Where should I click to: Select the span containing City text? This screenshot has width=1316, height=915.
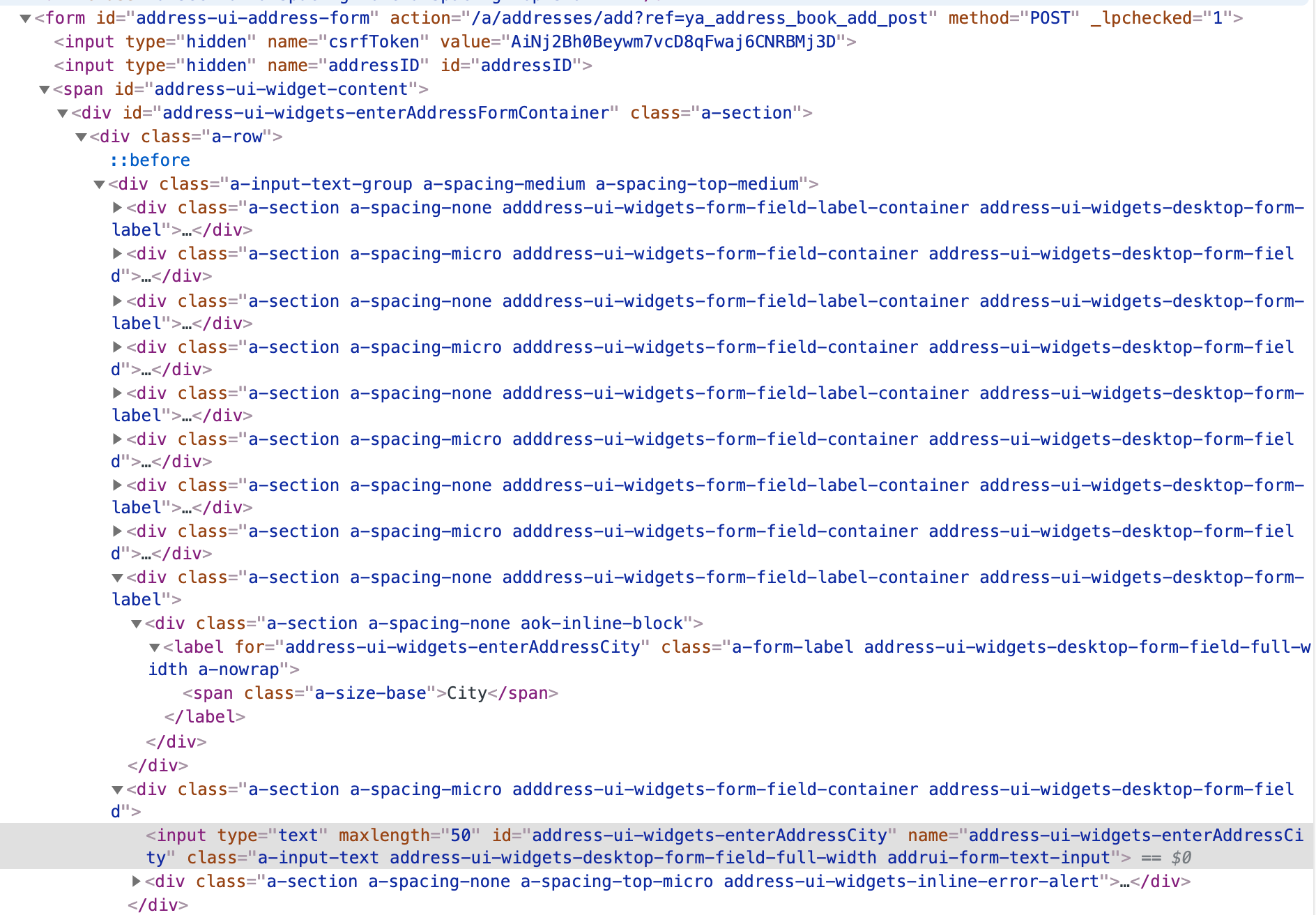(370, 693)
